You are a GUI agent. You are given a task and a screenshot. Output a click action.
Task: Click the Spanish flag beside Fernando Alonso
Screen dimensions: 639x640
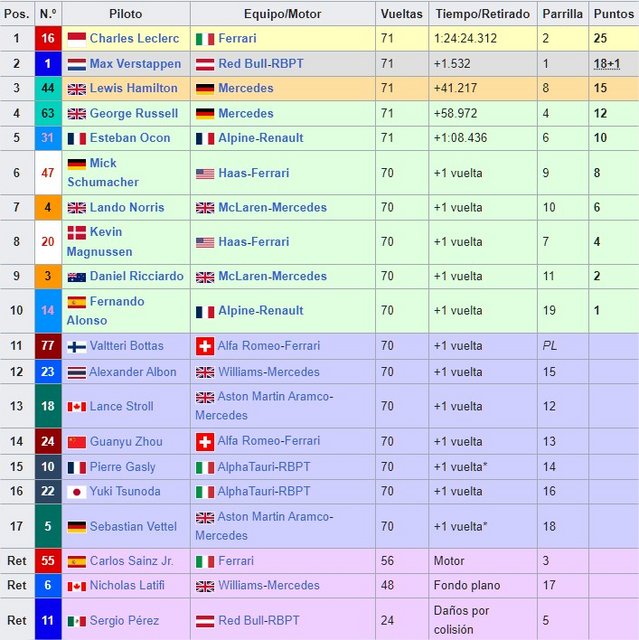point(77,302)
